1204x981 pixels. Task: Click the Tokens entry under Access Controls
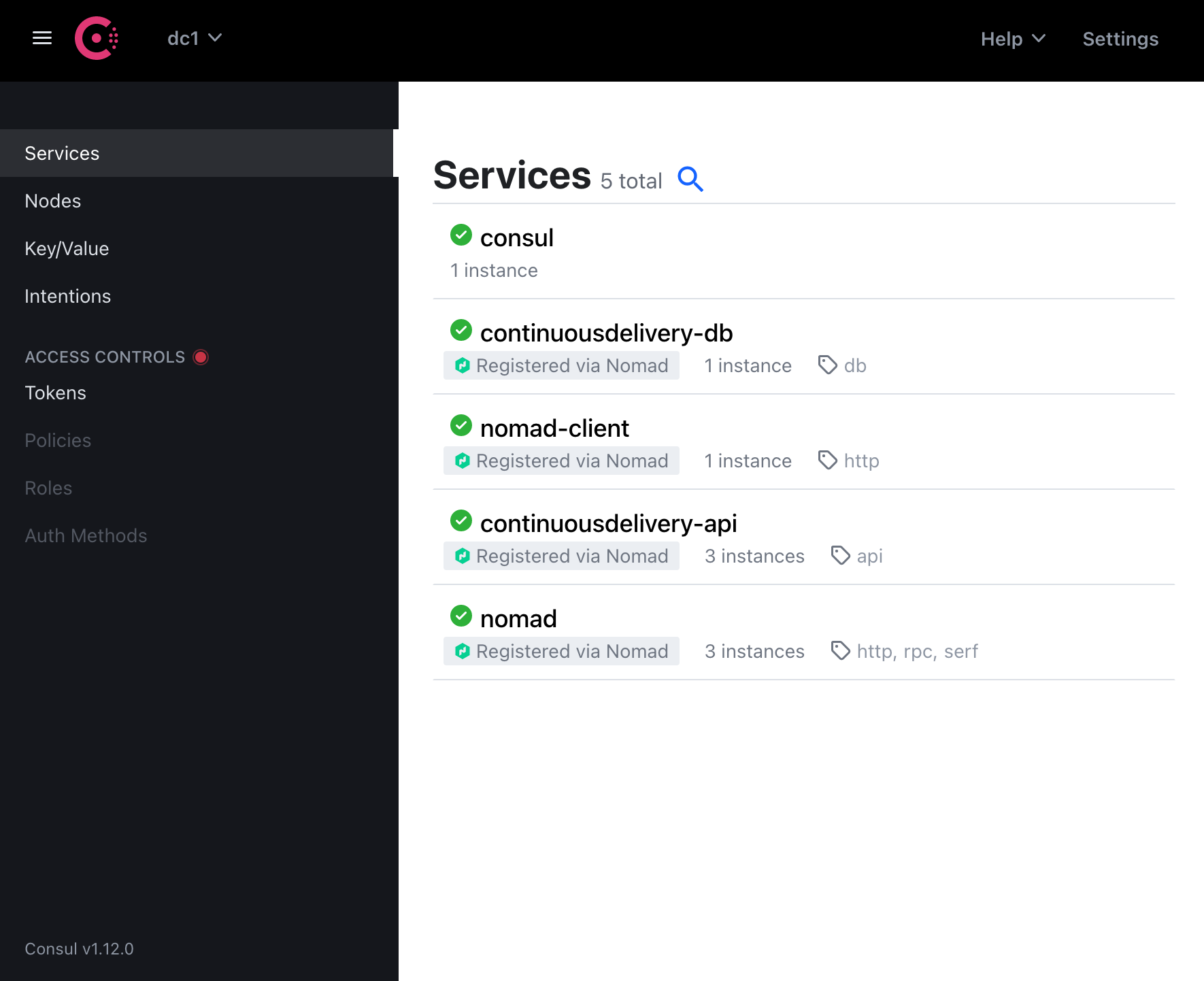pos(55,393)
